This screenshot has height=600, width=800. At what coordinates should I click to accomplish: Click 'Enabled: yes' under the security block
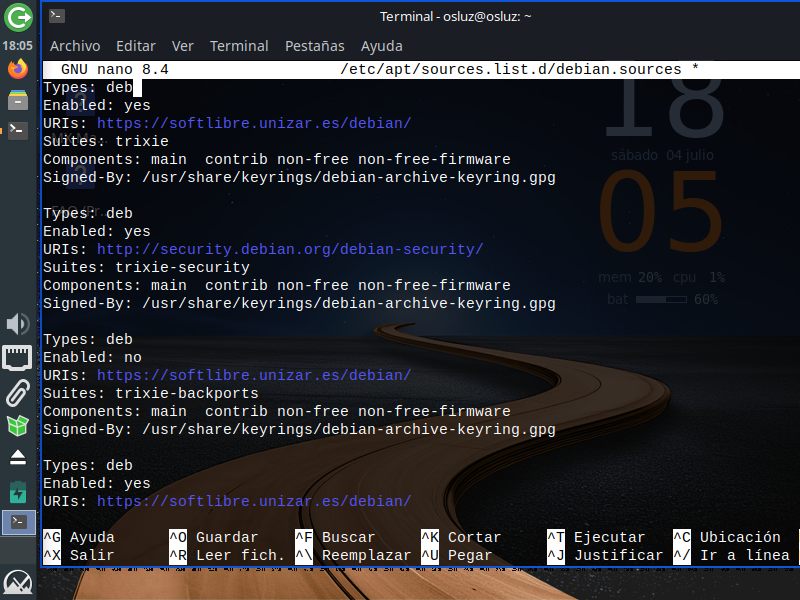[96, 232]
